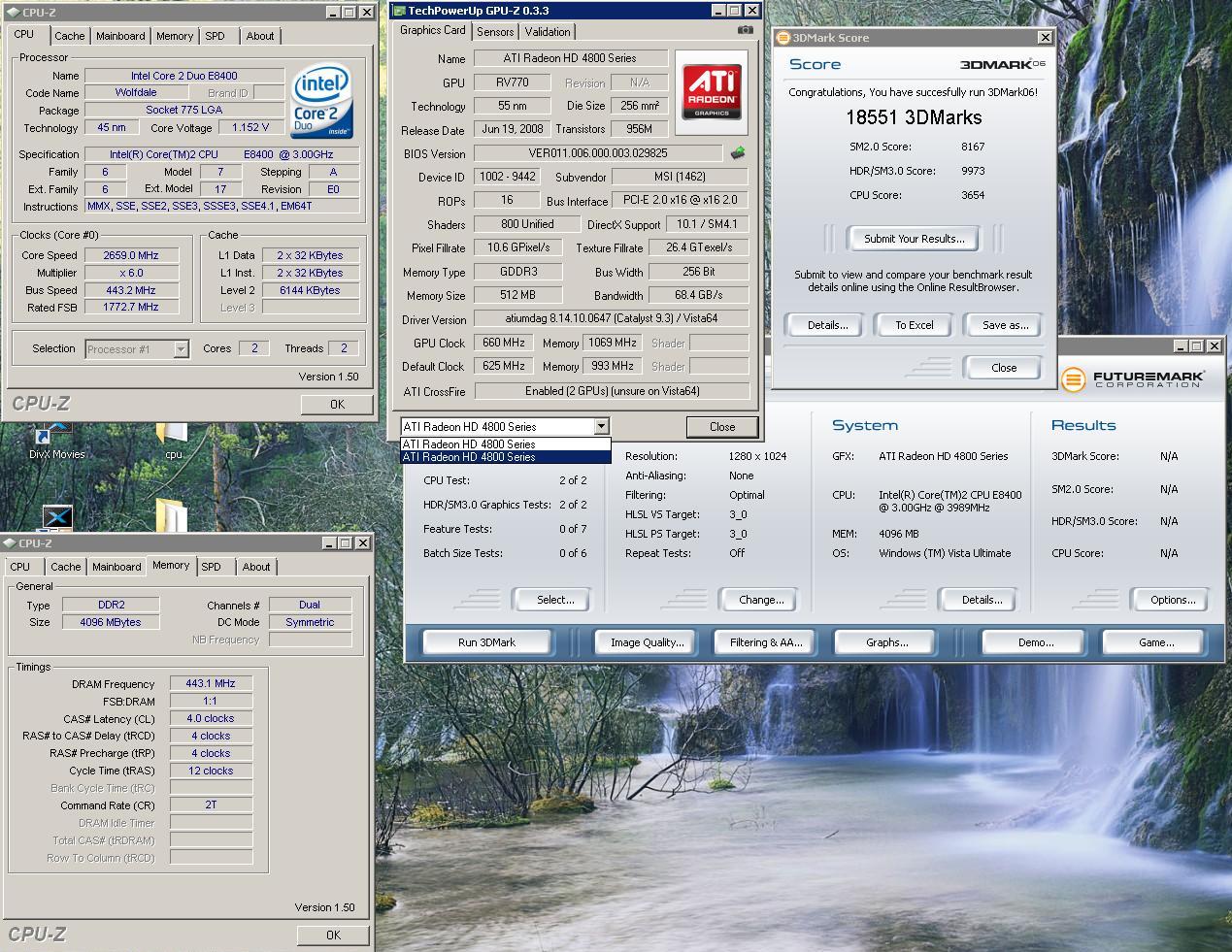Click the CPU name Intel Core 2 Duo E8400
This screenshot has width=1232, height=952.
click(x=184, y=76)
